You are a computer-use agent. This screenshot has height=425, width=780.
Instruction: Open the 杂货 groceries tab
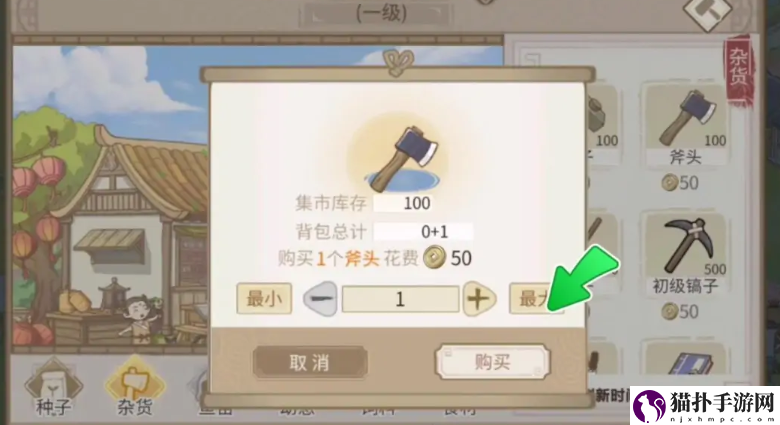tap(135, 390)
